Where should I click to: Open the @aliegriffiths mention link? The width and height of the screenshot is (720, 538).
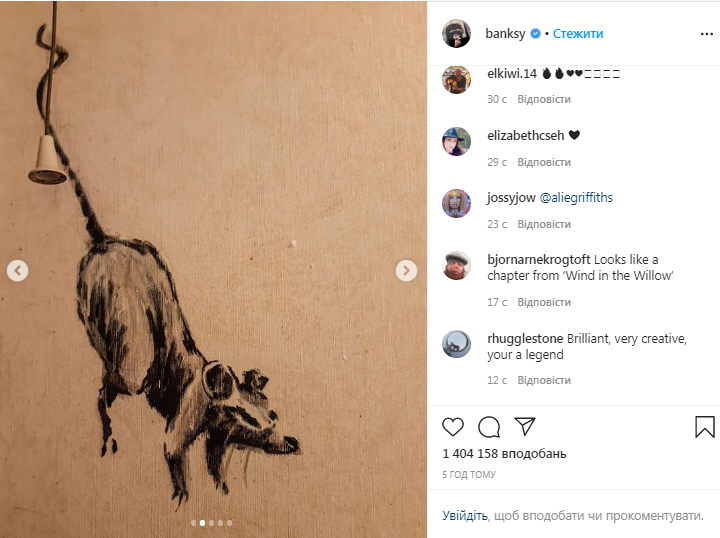576,198
